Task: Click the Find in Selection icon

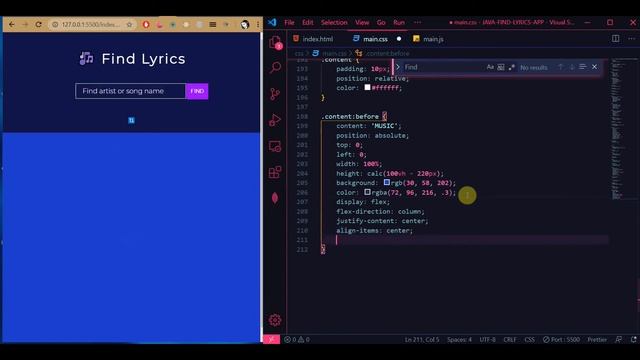Action: [583, 67]
